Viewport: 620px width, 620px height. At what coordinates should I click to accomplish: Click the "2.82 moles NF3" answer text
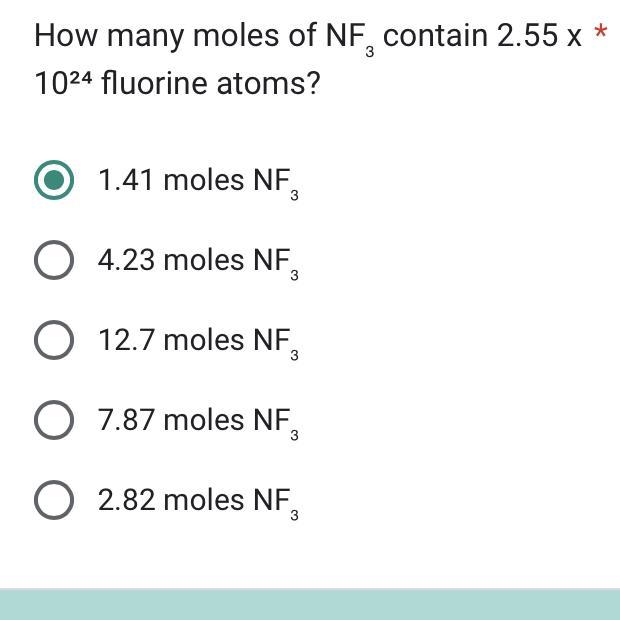point(197,501)
